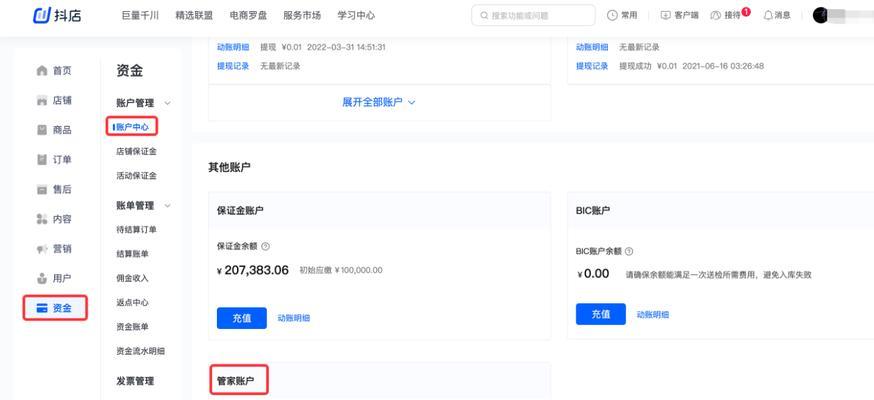Click the 消息 bell icon

tap(768, 16)
